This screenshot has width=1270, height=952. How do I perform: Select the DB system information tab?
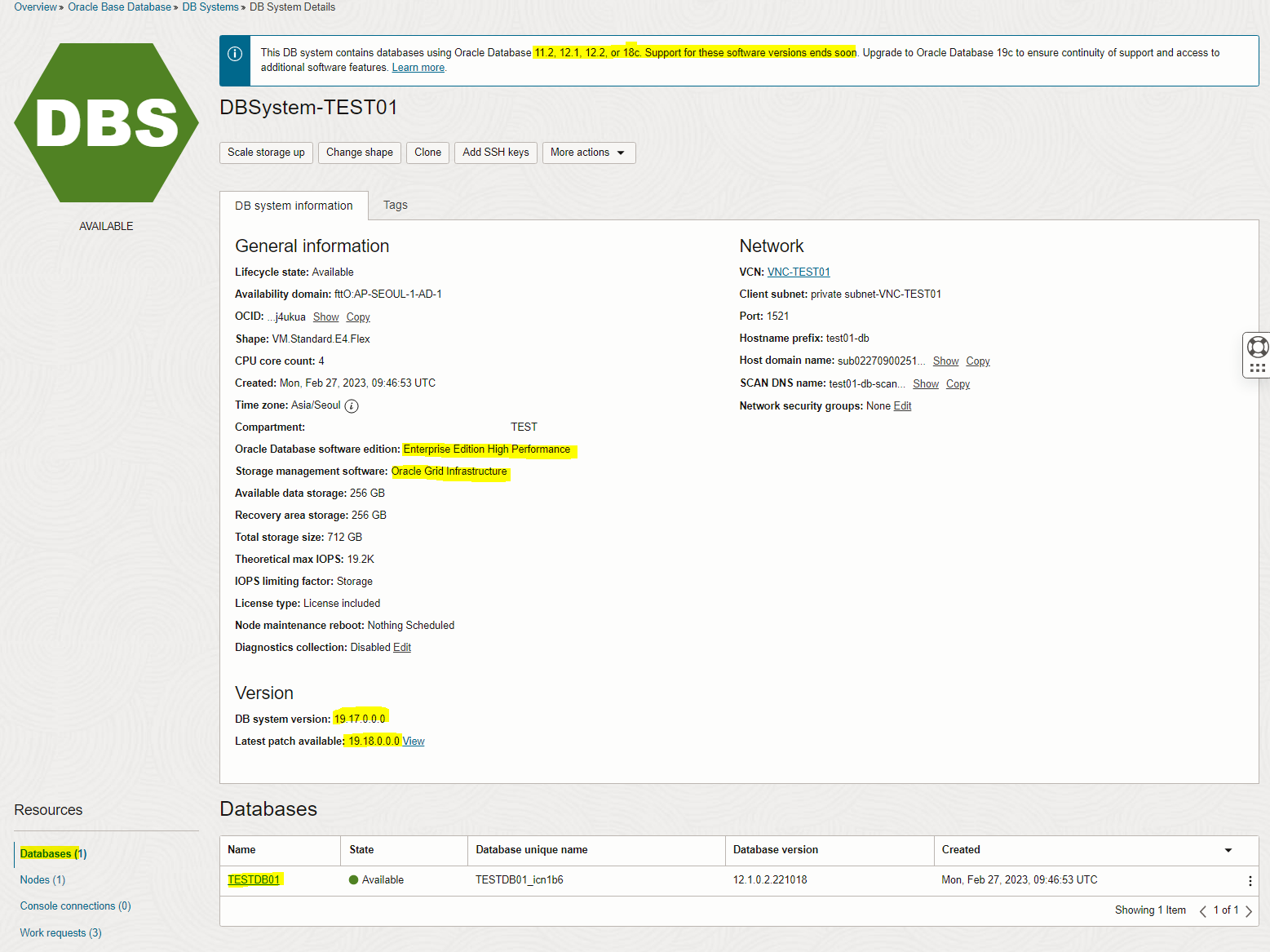(294, 206)
